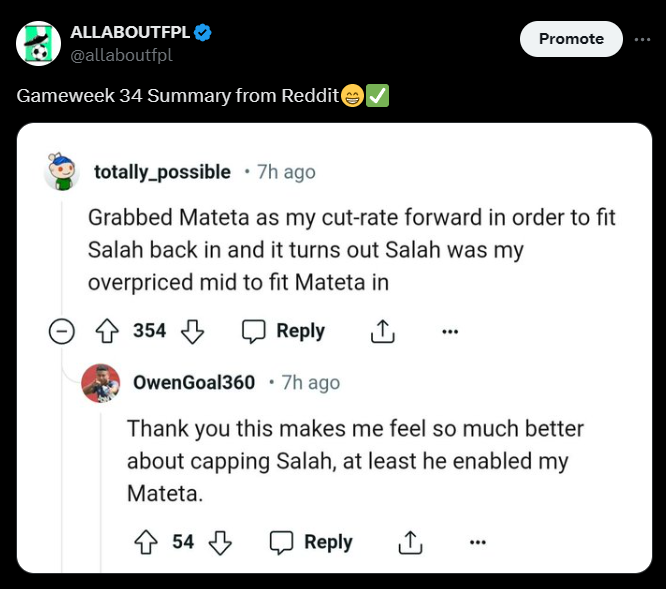Viewport: 666px width, 589px height.
Task: Share totally_possible's comment
Action: [x=382, y=331]
